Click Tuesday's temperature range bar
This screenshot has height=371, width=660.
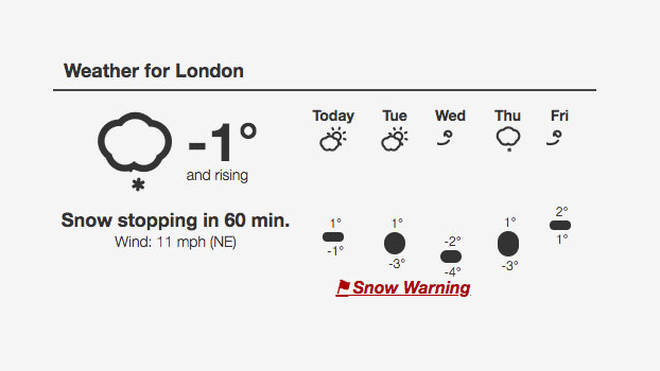394,243
